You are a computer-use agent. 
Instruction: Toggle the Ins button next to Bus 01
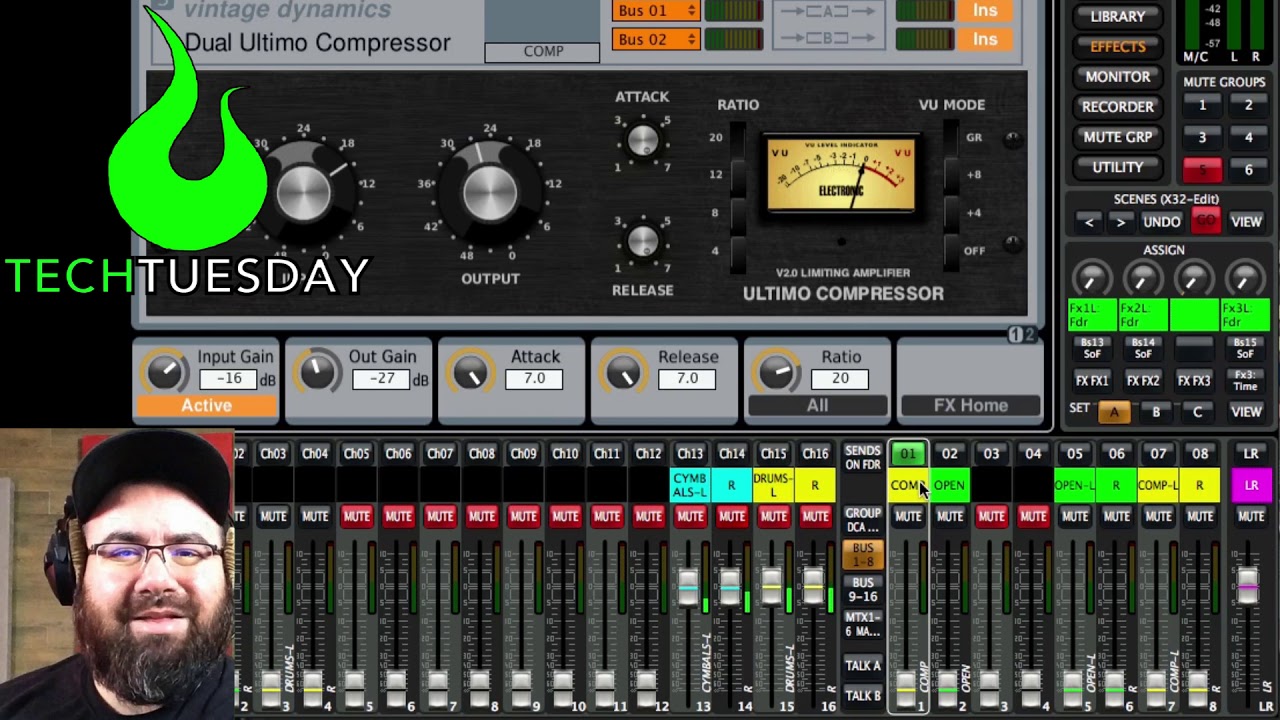point(985,11)
